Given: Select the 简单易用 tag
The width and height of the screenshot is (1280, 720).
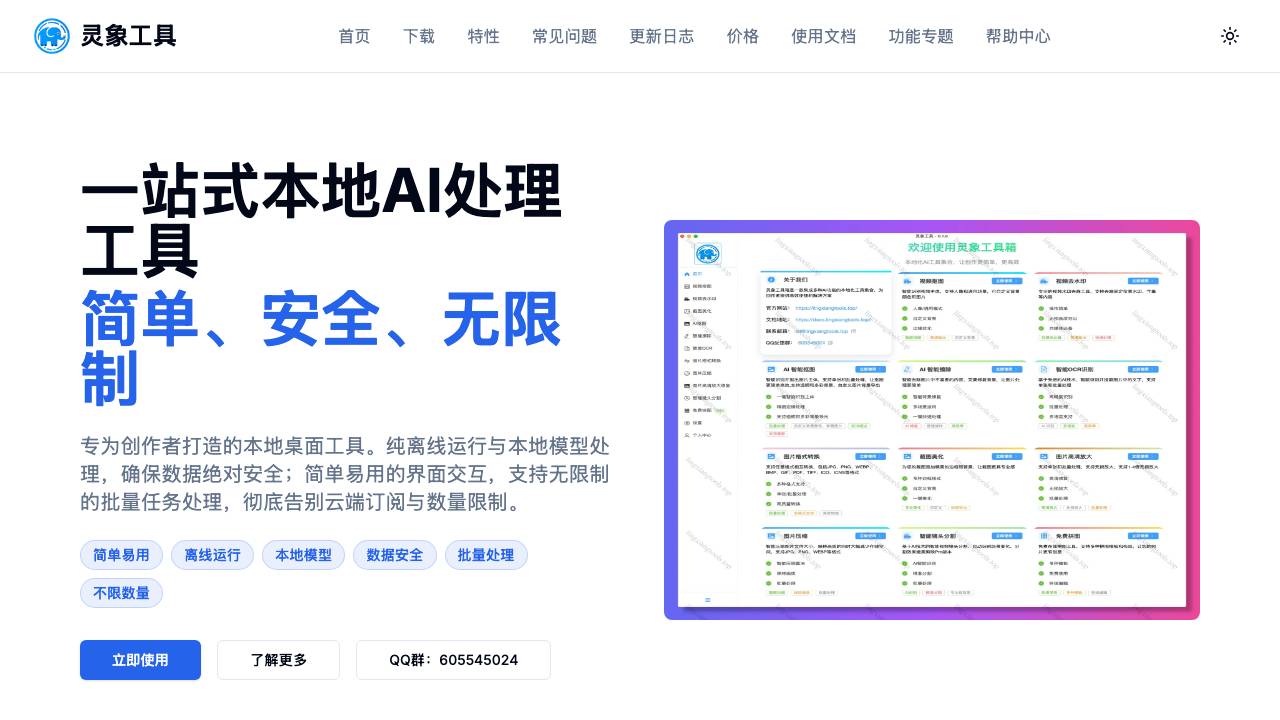Looking at the screenshot, I should [121, 555].
